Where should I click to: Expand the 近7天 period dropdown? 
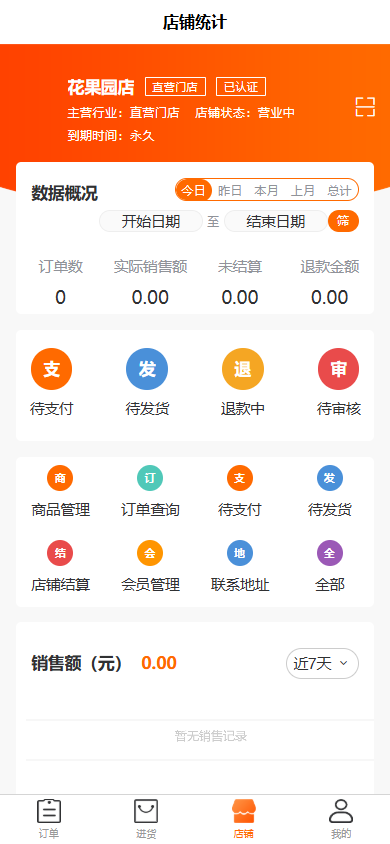322,664
